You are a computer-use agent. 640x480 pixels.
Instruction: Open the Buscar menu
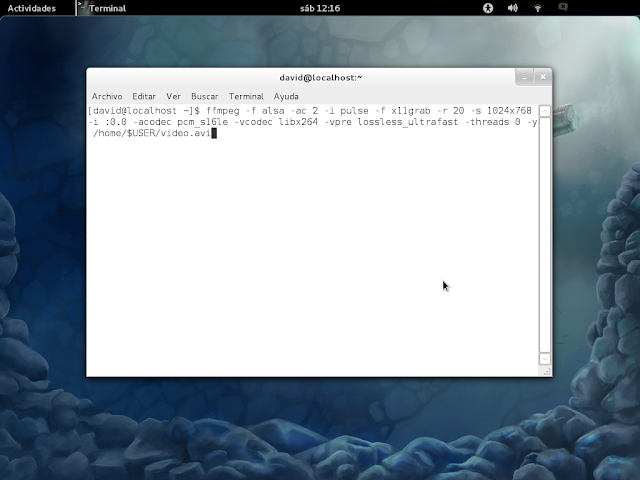tap(204, 96)
